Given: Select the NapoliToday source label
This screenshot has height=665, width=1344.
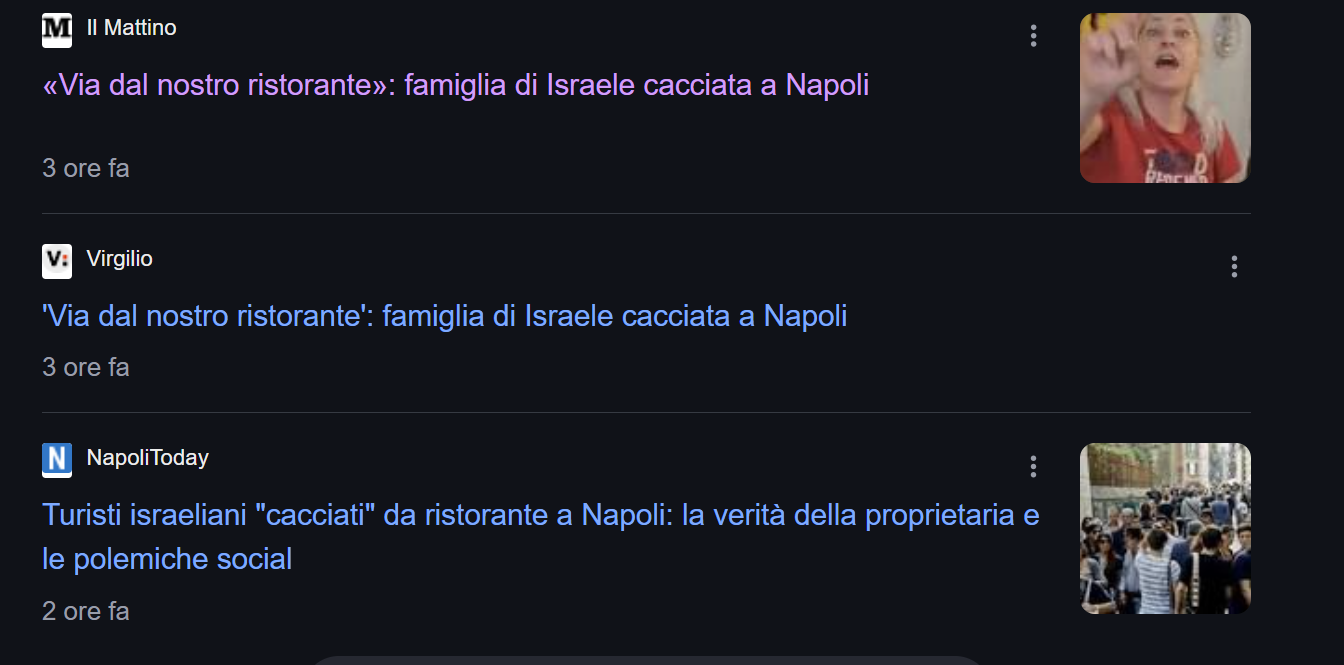Looking at the screenshot, I should (x=147, y=458).
